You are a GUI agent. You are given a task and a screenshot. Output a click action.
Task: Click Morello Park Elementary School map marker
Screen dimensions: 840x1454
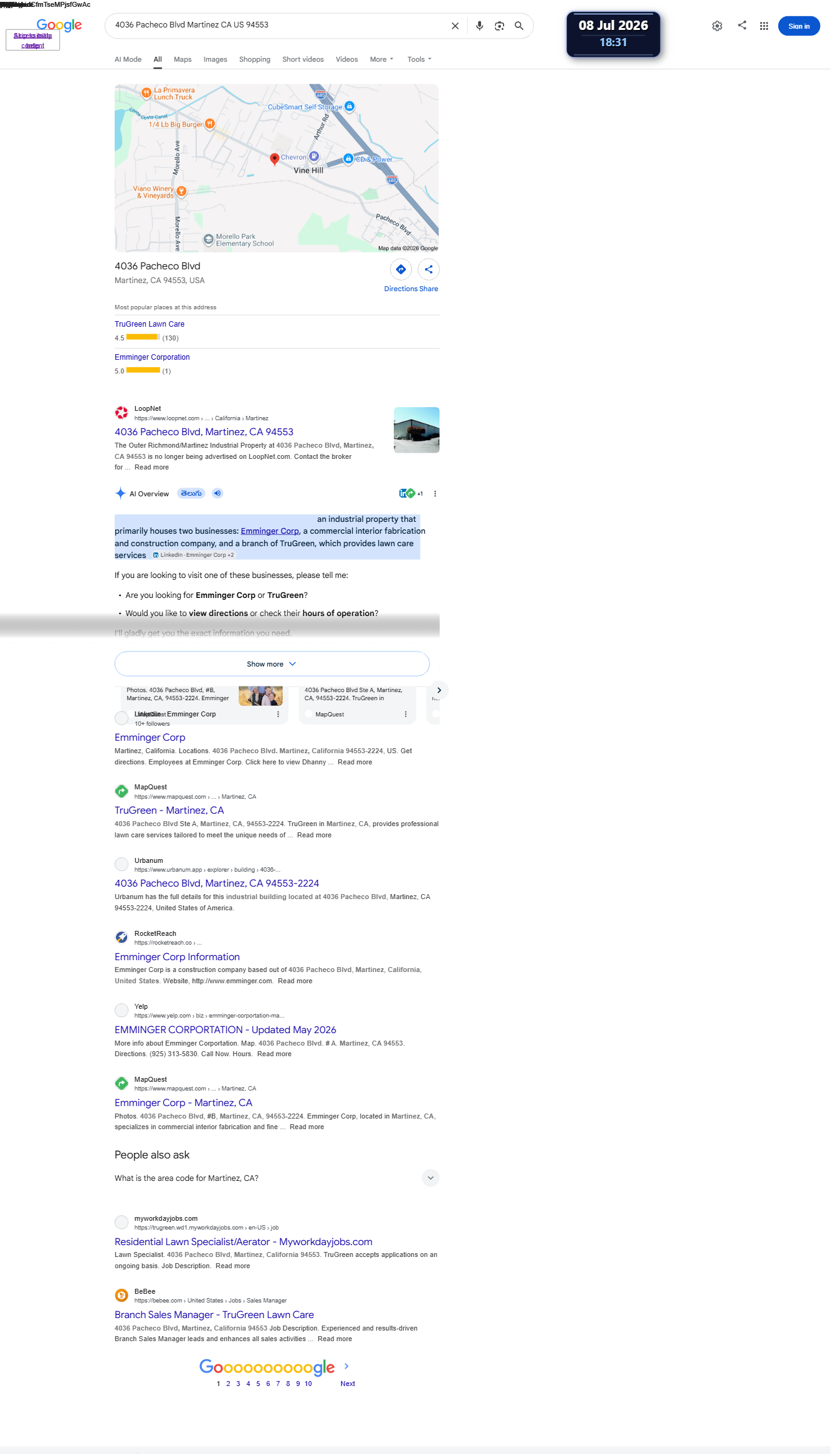(x=209, y=239)
